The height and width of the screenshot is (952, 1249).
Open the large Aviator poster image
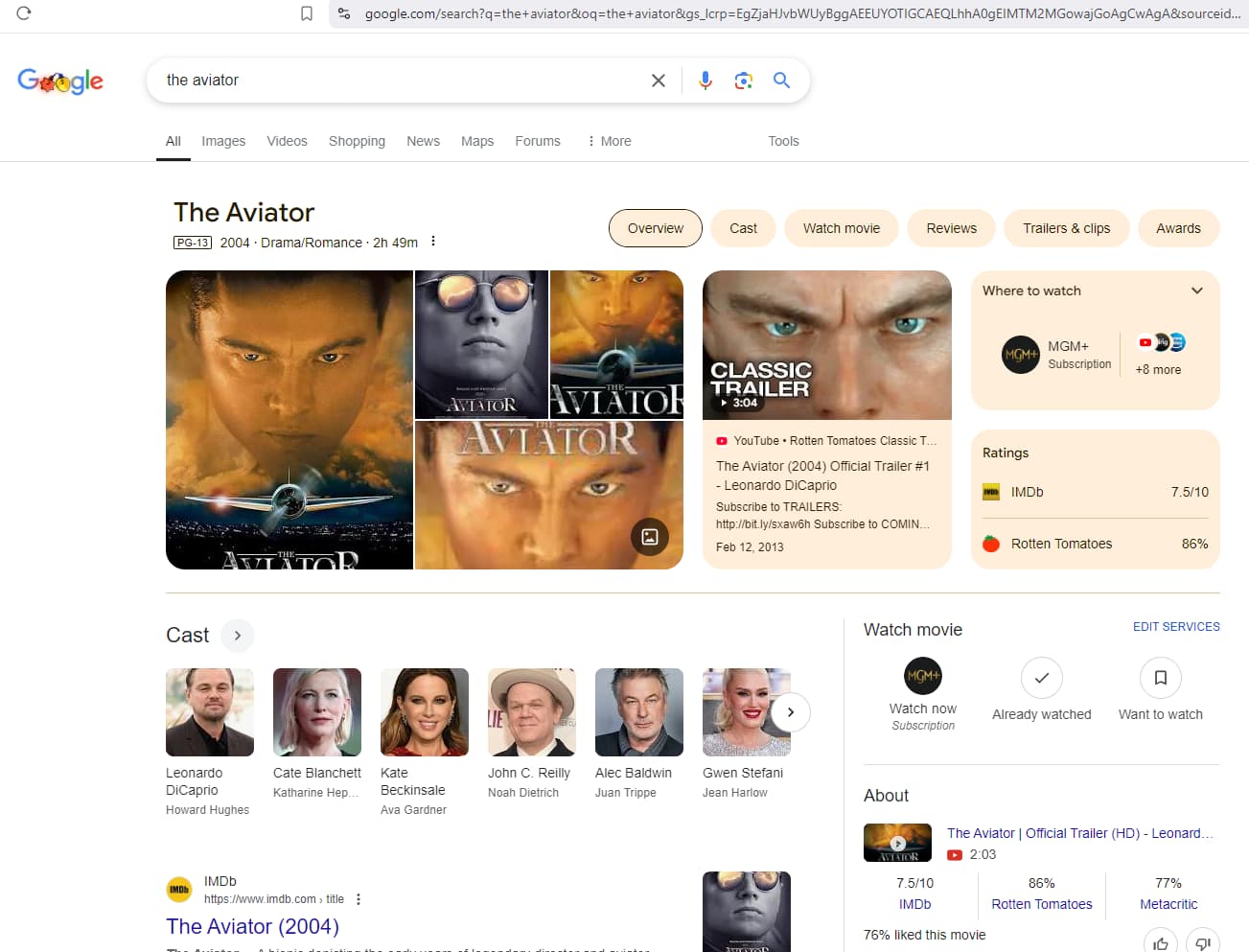(x=289, y=420)
